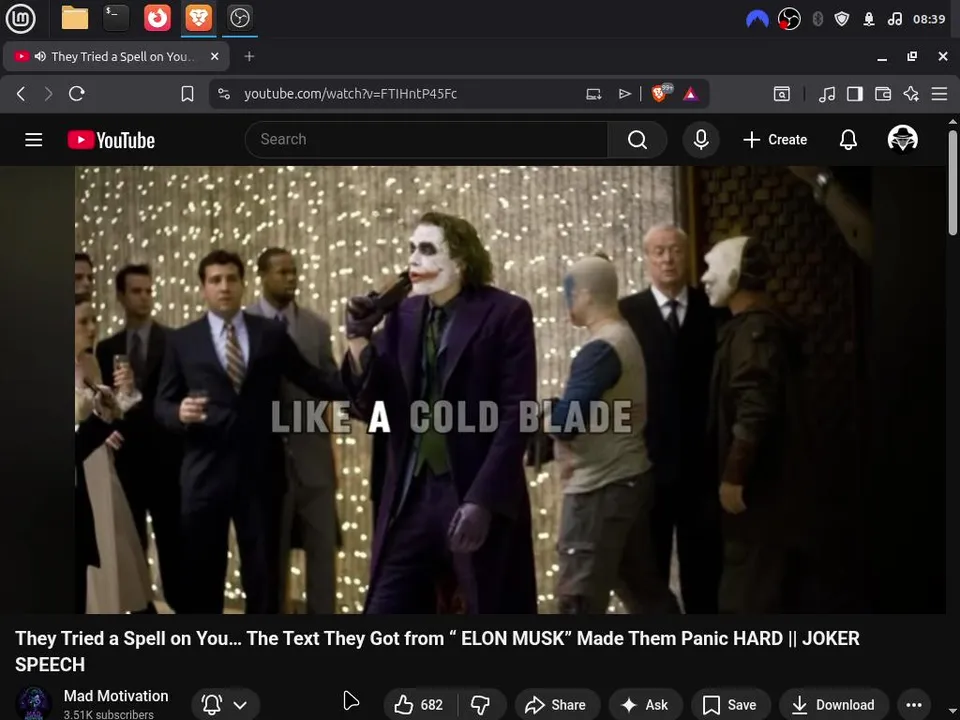
Task: Open the YouTube guide hamburger menu
Action: (34, 140)
